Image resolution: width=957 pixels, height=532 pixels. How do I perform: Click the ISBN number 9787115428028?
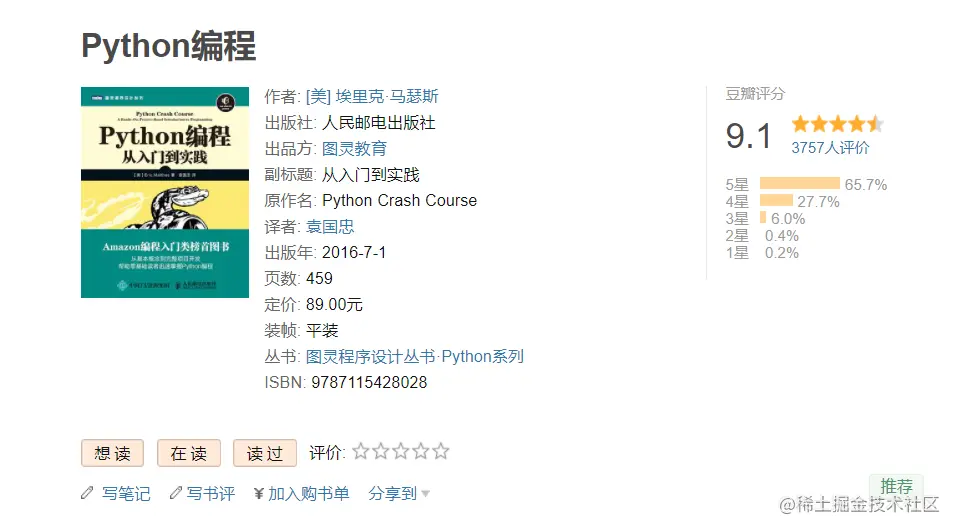[x=369, y=383]
